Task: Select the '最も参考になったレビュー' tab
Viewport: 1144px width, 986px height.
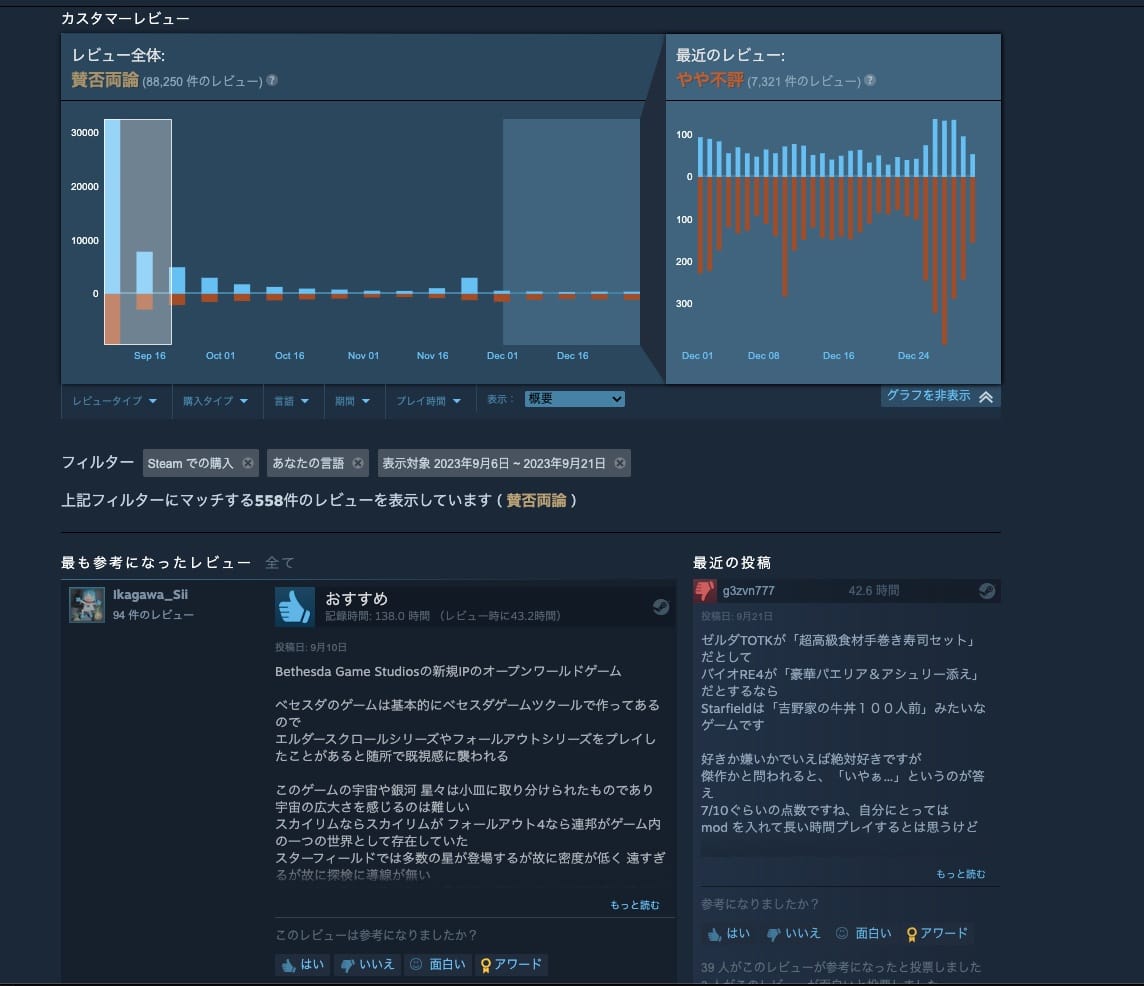Action: tap(156, 563)
